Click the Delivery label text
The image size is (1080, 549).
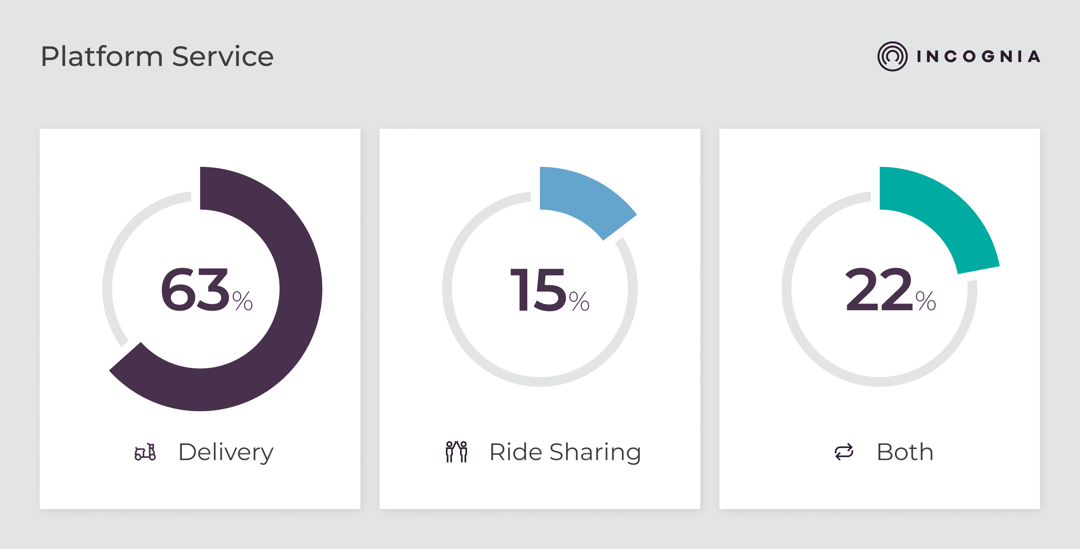pos(225,452)
